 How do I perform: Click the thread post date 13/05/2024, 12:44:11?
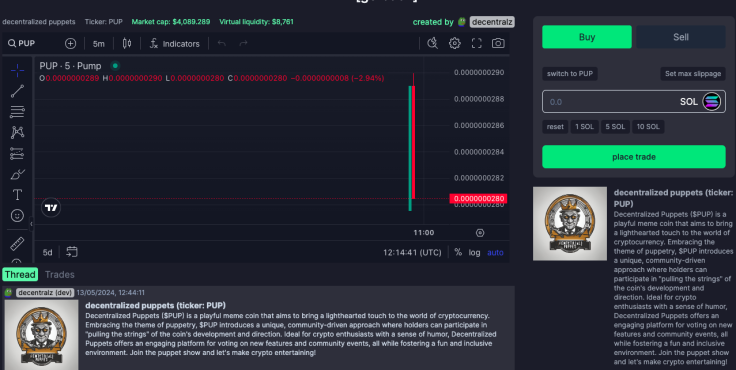(x=110, y=293)
